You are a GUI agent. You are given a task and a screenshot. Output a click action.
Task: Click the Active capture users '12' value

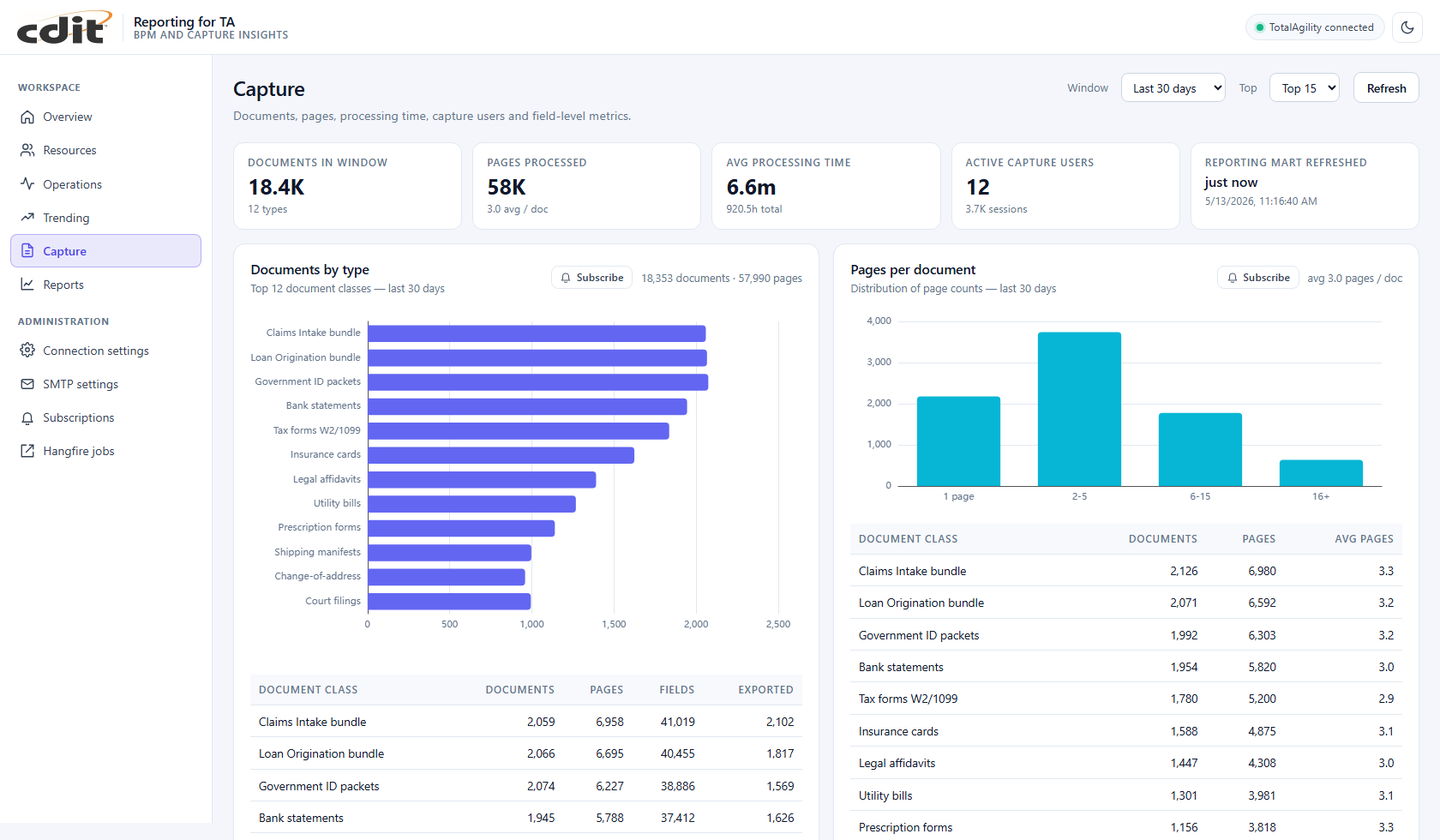[x=977, y=187]
